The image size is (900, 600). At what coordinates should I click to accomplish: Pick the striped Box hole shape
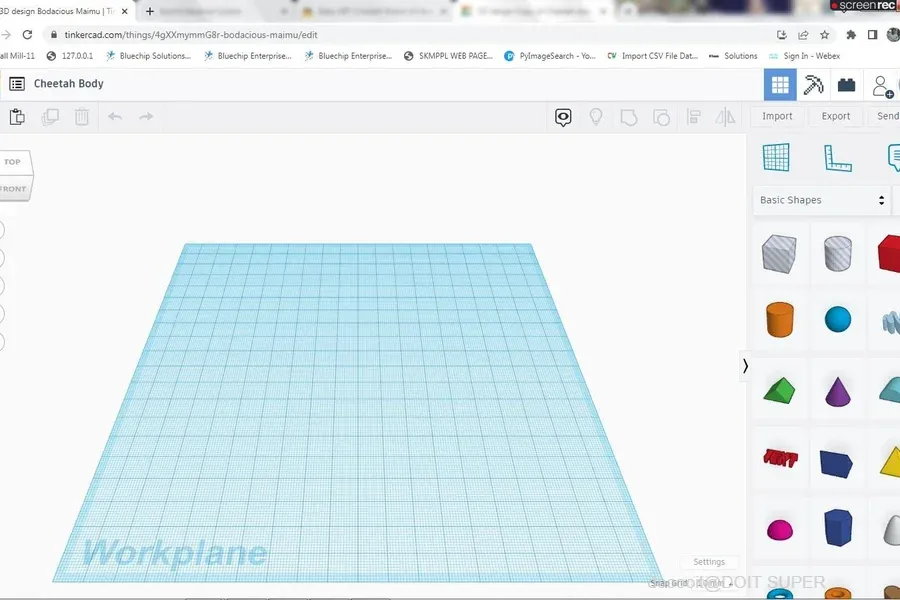779,253
